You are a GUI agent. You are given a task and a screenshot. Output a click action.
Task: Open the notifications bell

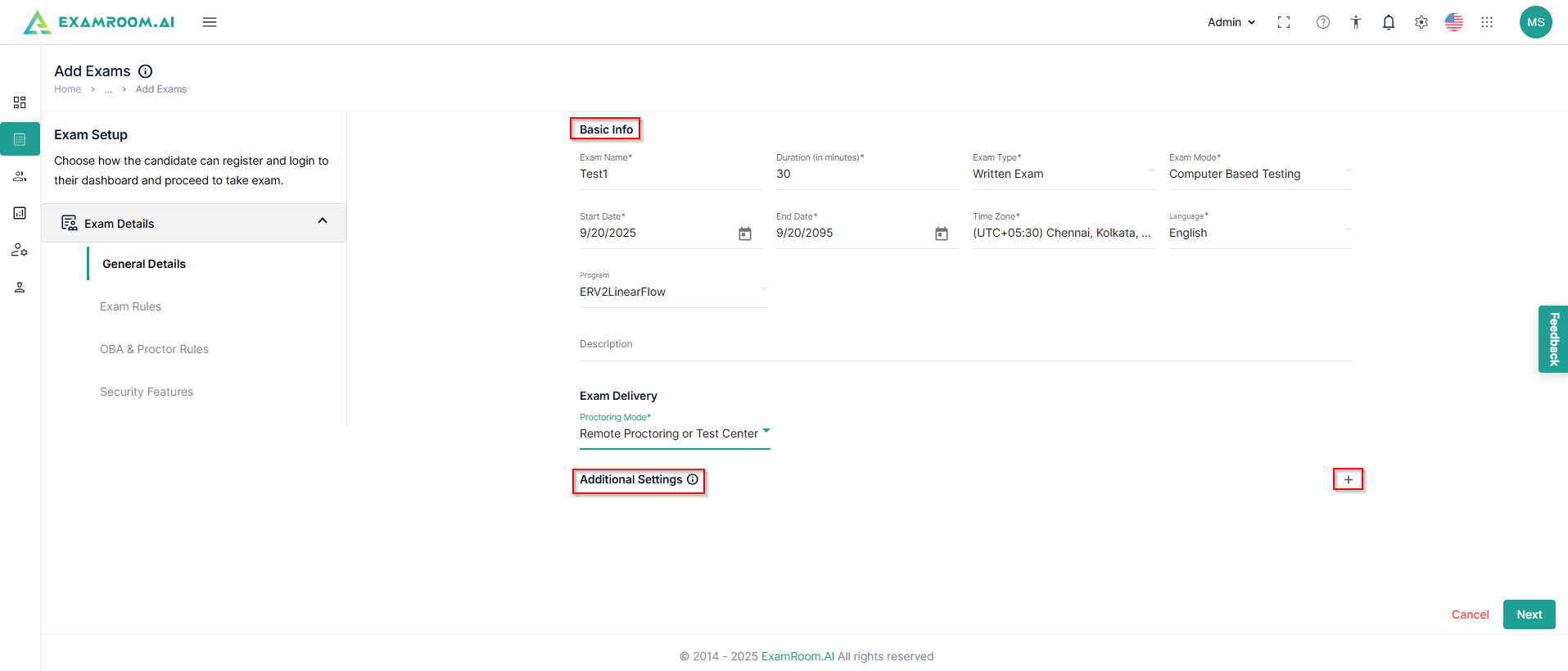click(1389, 22)
